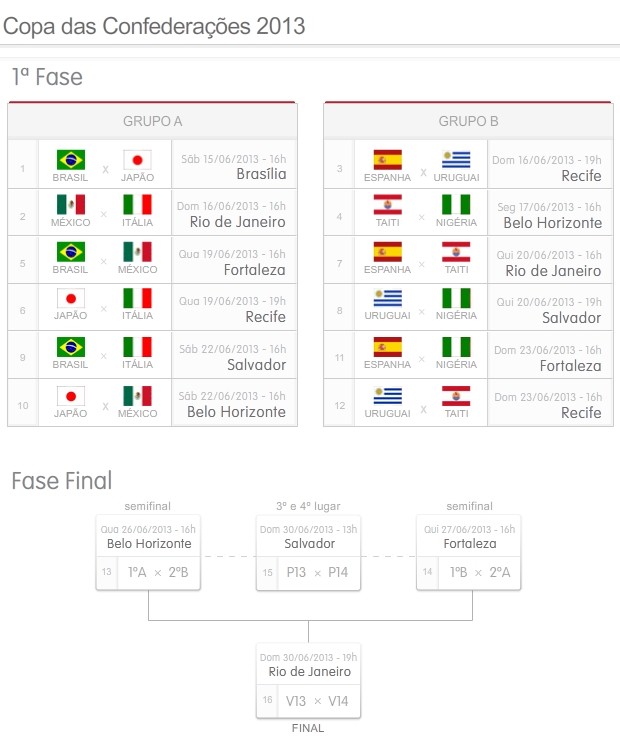Click Uruguay flag in Uruguai x Taiti match
The image size is (620, 750).
pyautogui.click(x=387, y=394)
